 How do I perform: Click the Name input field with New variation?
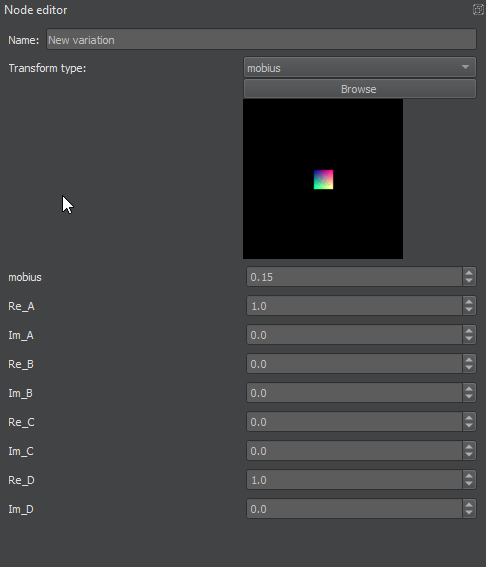pos(261,39)
